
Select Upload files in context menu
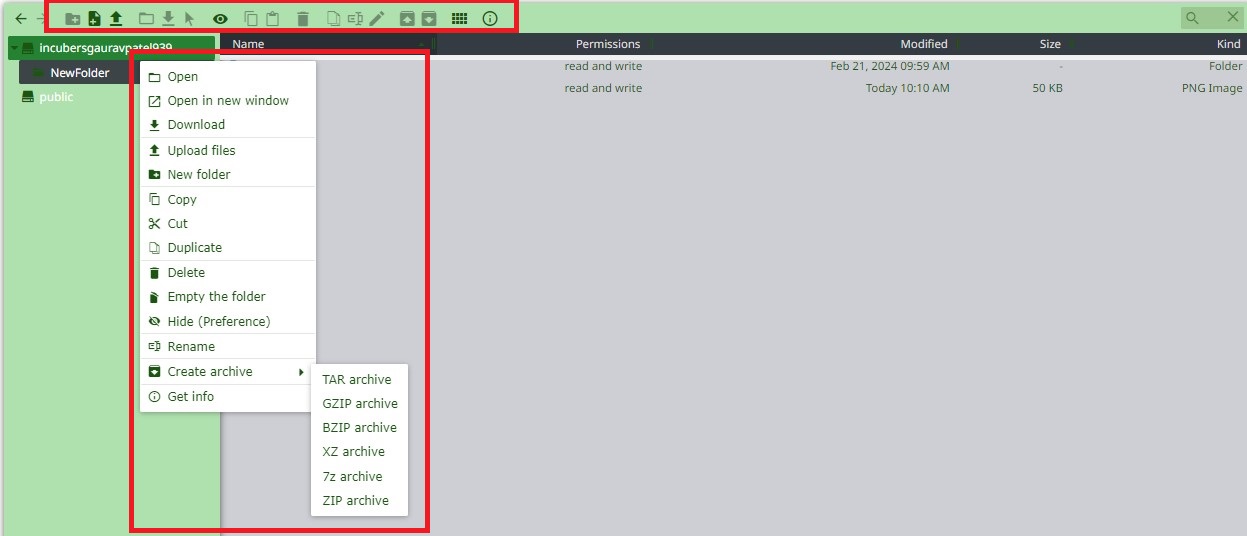[228, 150]
